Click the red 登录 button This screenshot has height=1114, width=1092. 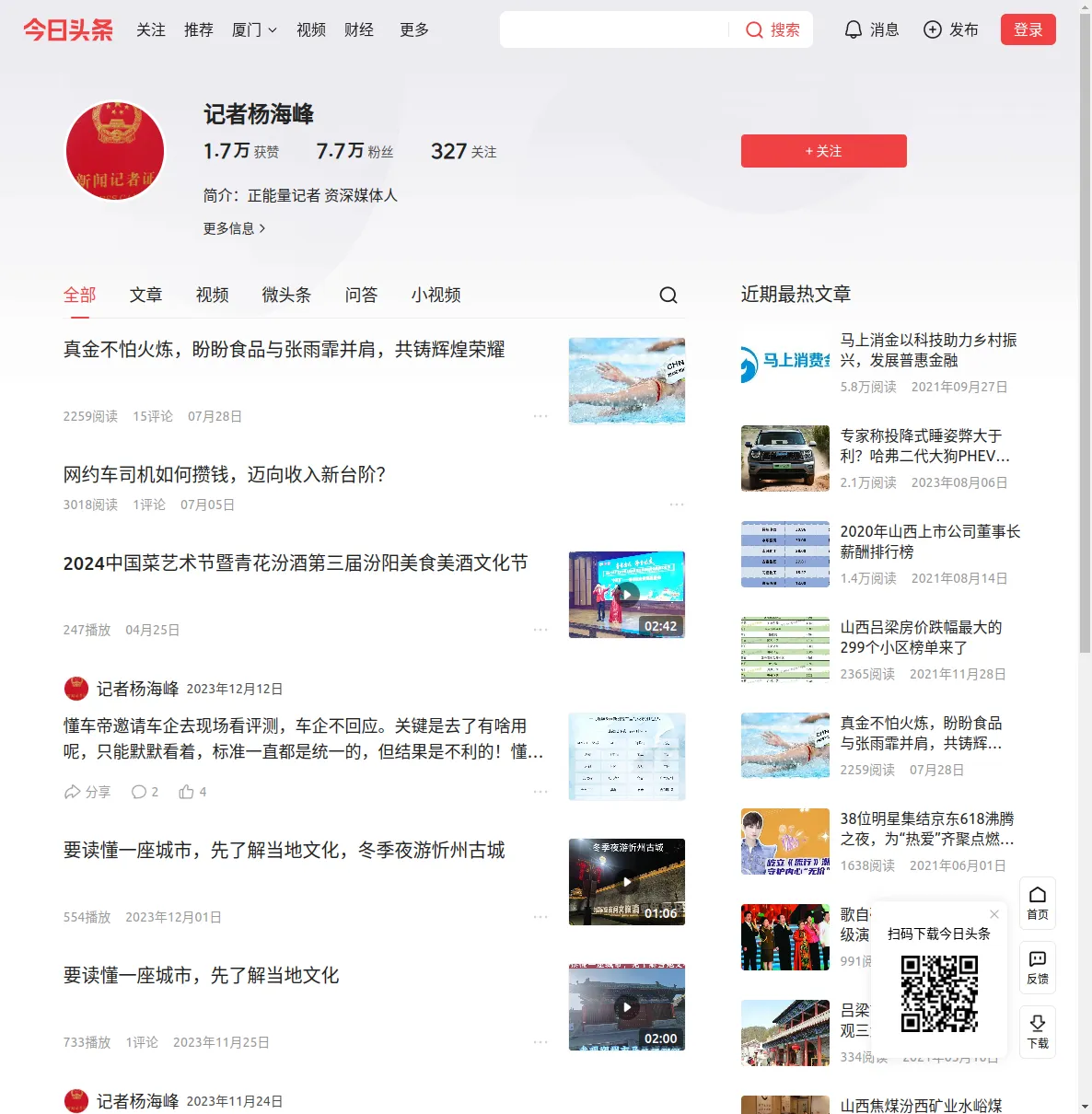click(1028, 29)
